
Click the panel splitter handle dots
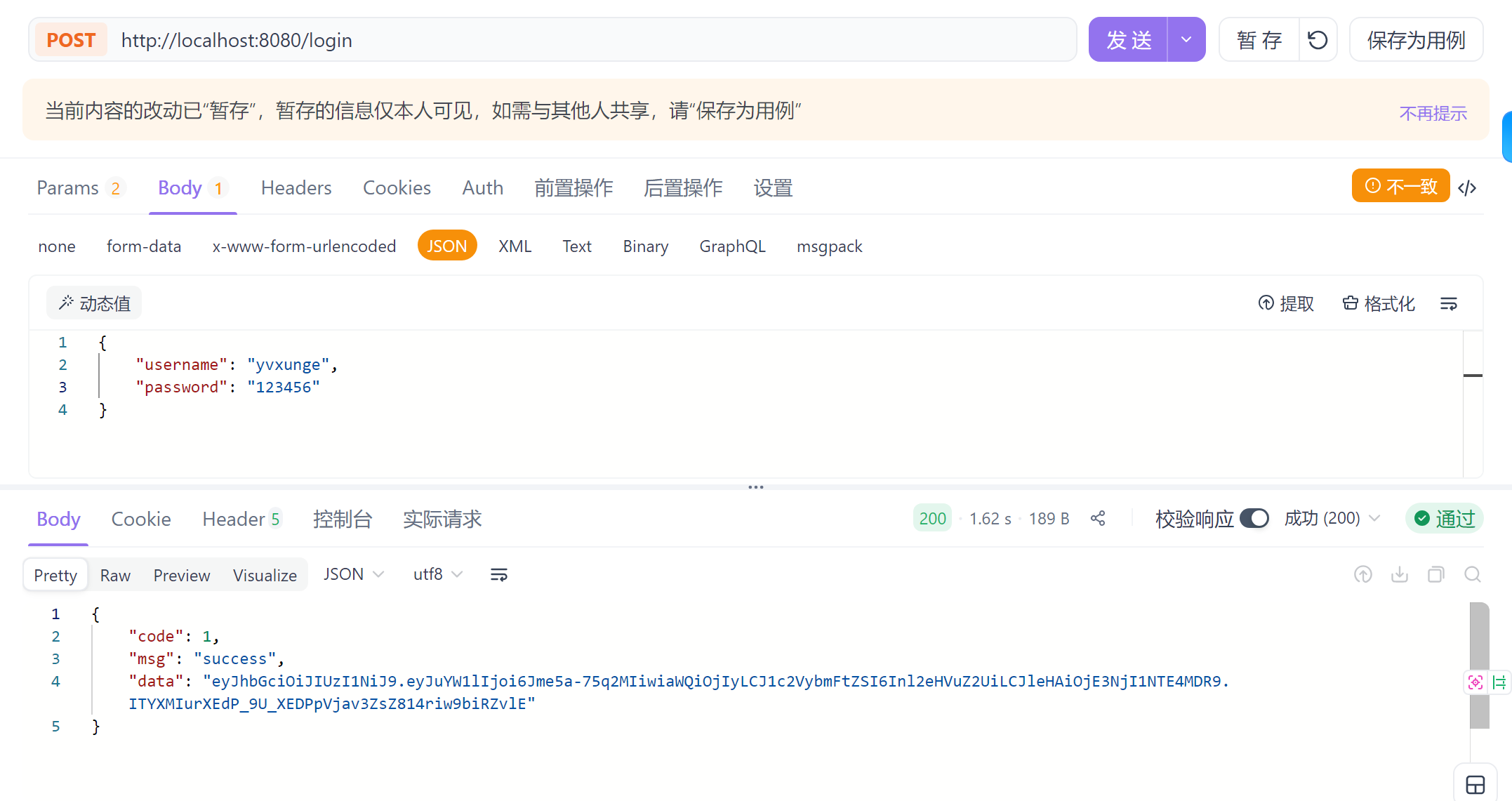pos(756,486)
